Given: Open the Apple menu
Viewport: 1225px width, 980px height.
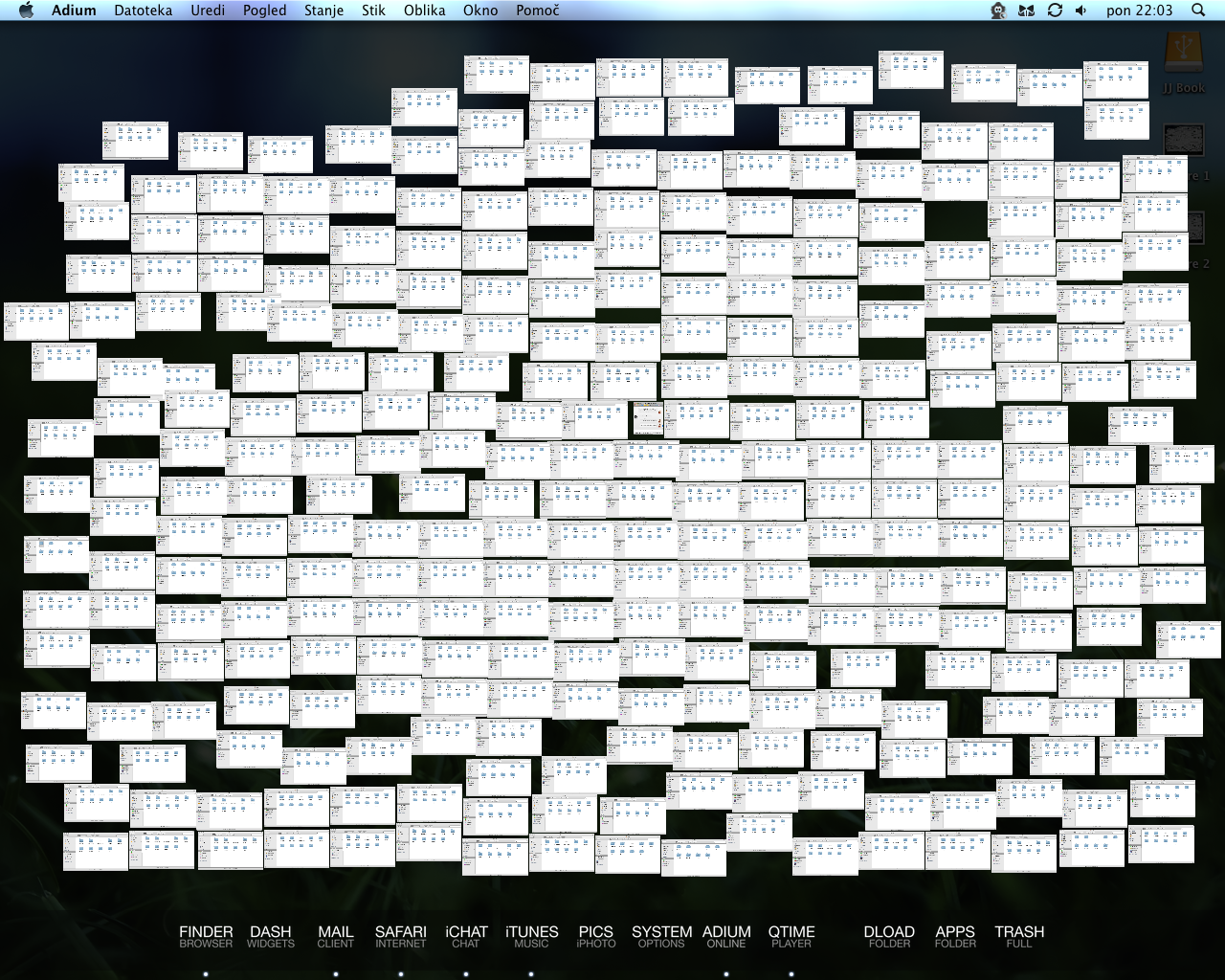Looking at the screenshot, I should [26, 11].
